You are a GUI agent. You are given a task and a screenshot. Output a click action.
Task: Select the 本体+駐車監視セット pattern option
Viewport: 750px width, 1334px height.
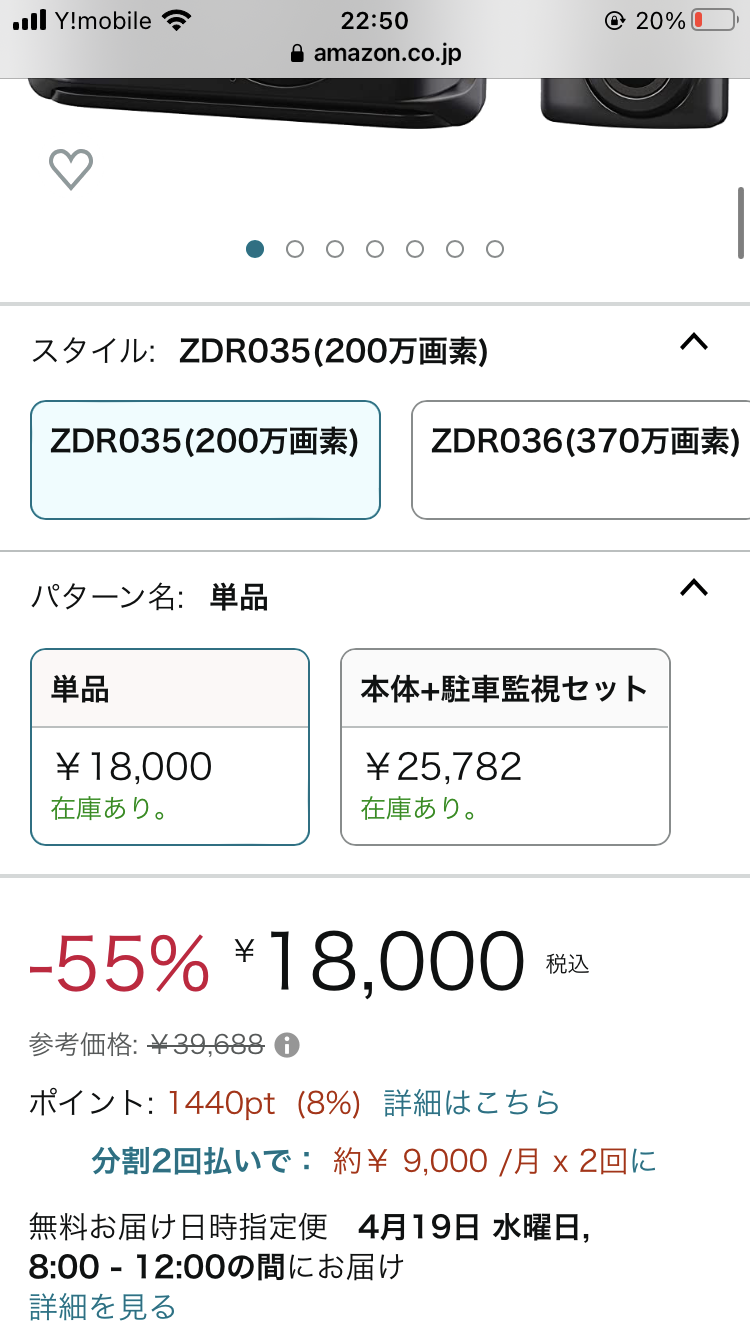tap(505, 747)
